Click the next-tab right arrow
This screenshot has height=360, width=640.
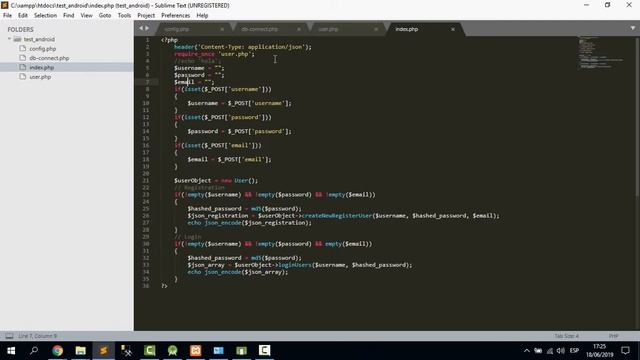[147, 28]
